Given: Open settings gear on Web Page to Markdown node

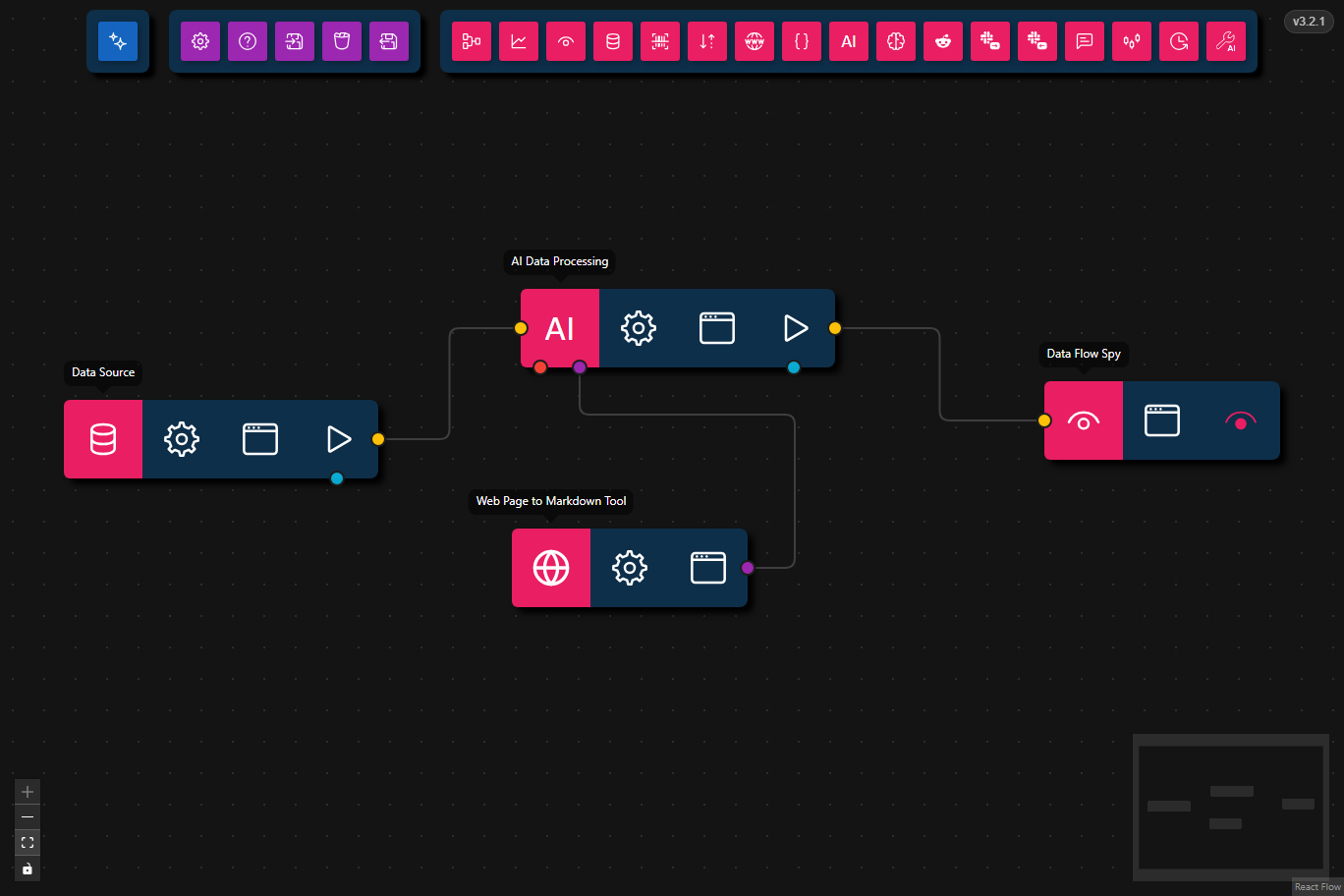Looking at the screenshot, I should pos(630,568).
